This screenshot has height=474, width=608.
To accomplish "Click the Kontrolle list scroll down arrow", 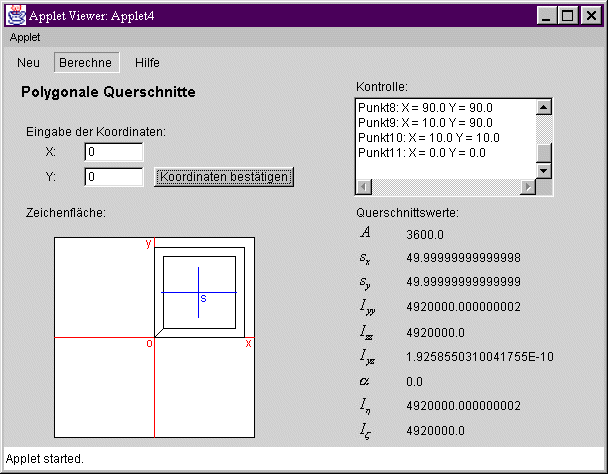I will (x=544, y=171).
